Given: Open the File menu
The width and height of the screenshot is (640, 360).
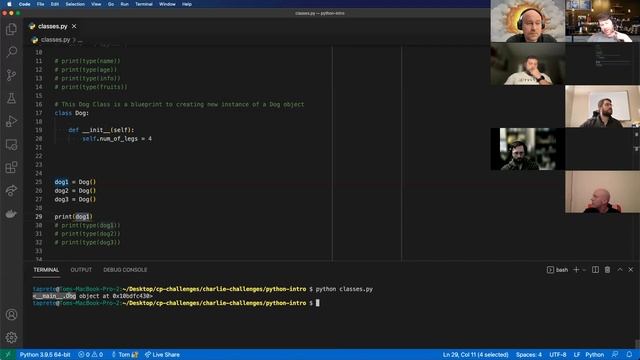Looking at the screenshot, I should 40,4.
